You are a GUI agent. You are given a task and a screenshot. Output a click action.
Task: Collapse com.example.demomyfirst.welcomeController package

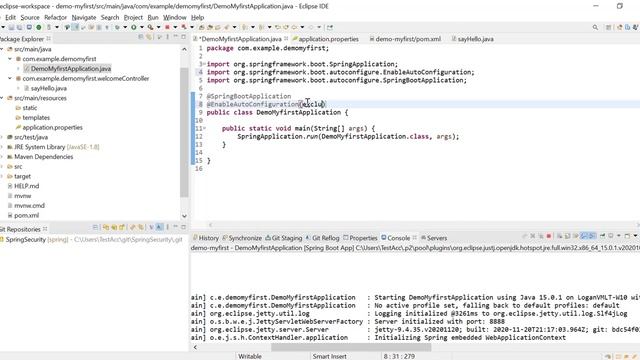coord(10,78)
